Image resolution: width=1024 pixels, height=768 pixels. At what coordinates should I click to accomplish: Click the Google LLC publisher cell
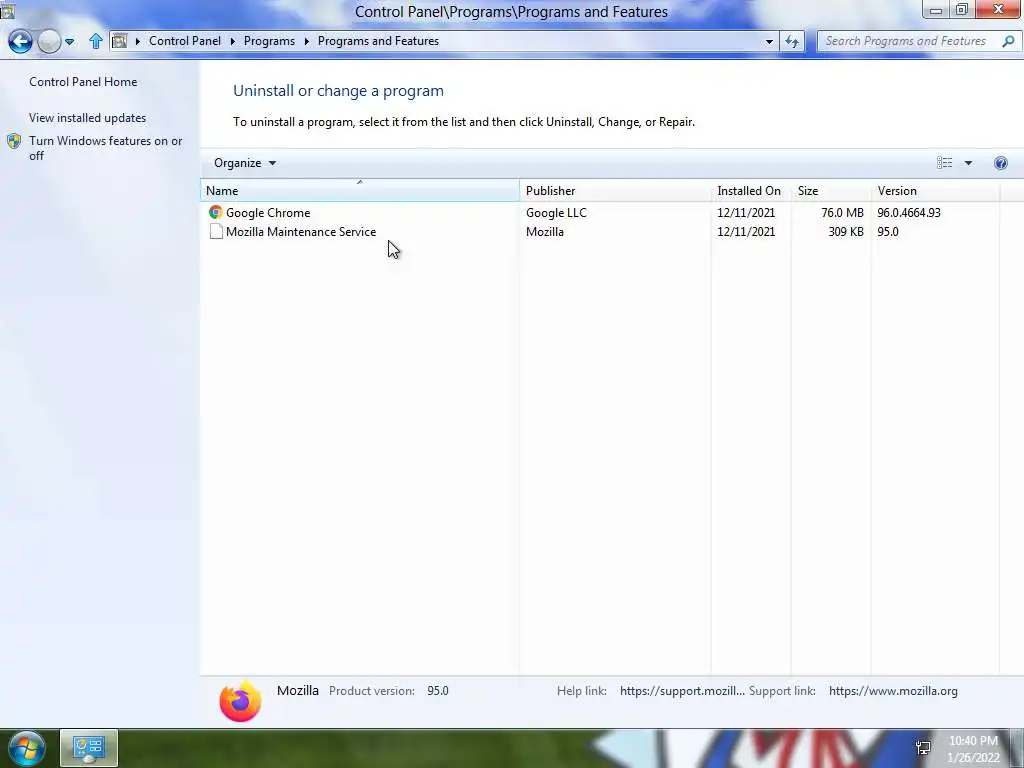coord(556,213)
